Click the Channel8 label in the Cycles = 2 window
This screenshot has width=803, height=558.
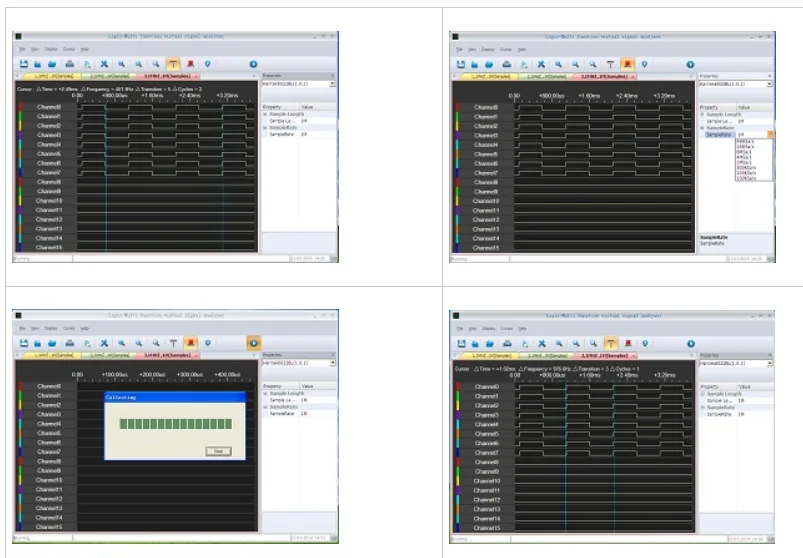click(49, 182)
